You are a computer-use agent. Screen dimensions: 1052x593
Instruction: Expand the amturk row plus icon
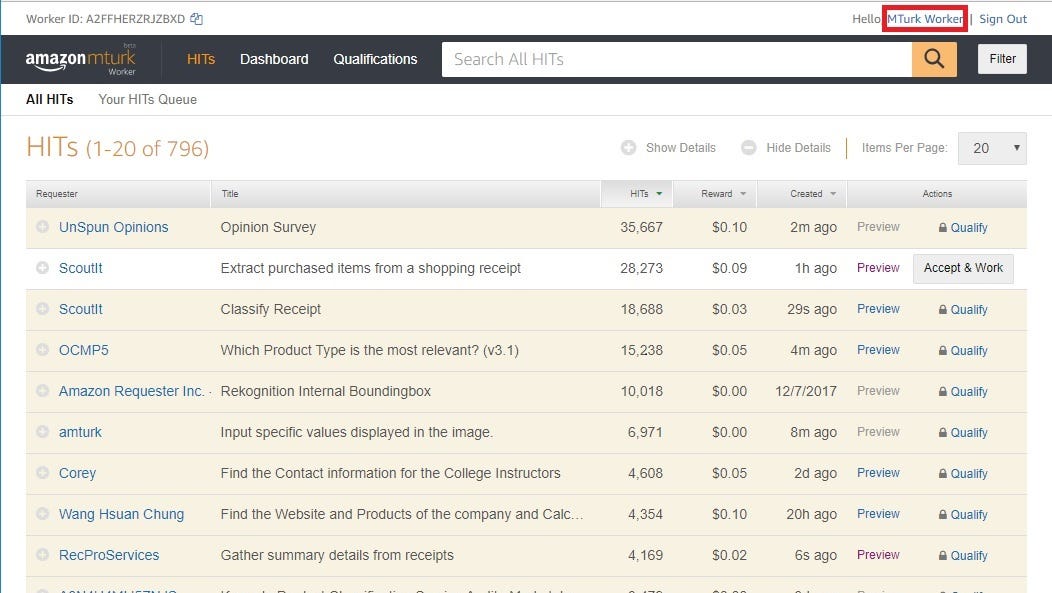42,431
